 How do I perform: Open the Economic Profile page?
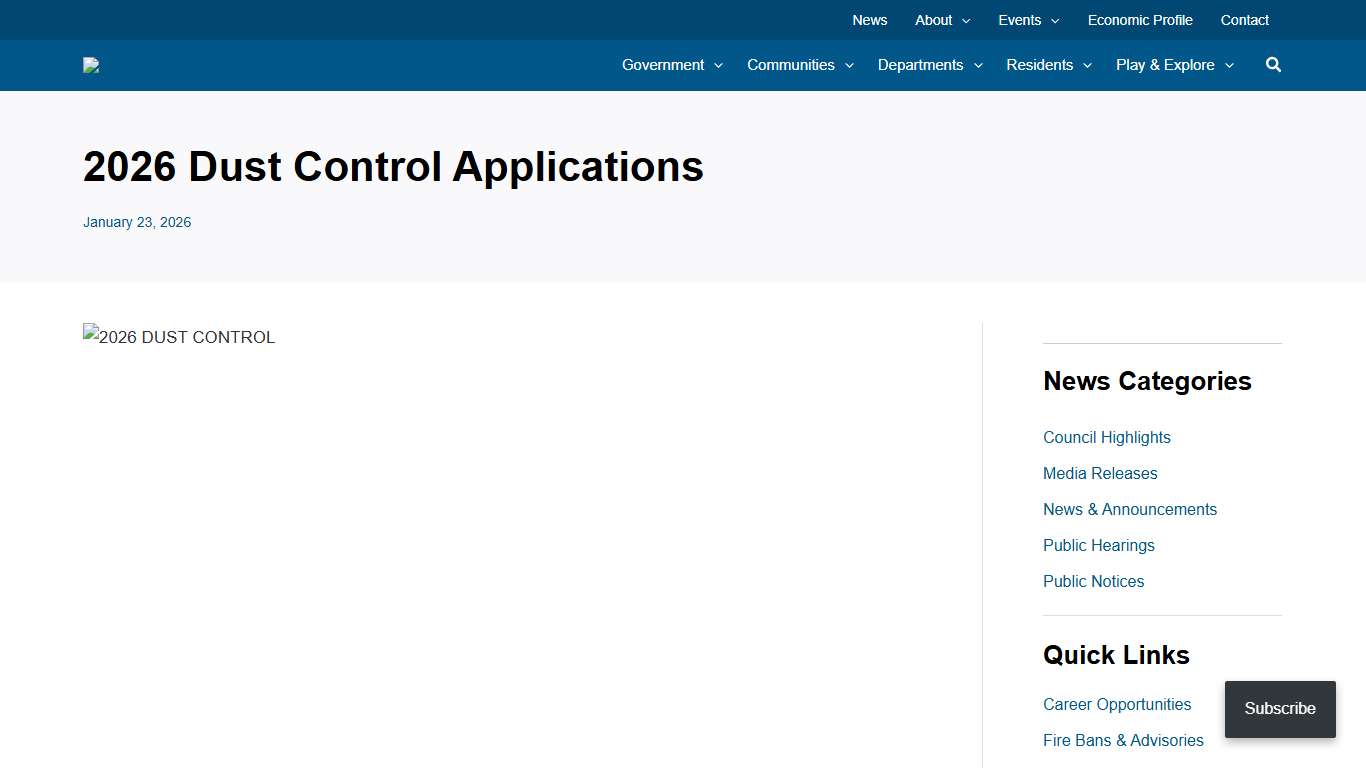1140,20
